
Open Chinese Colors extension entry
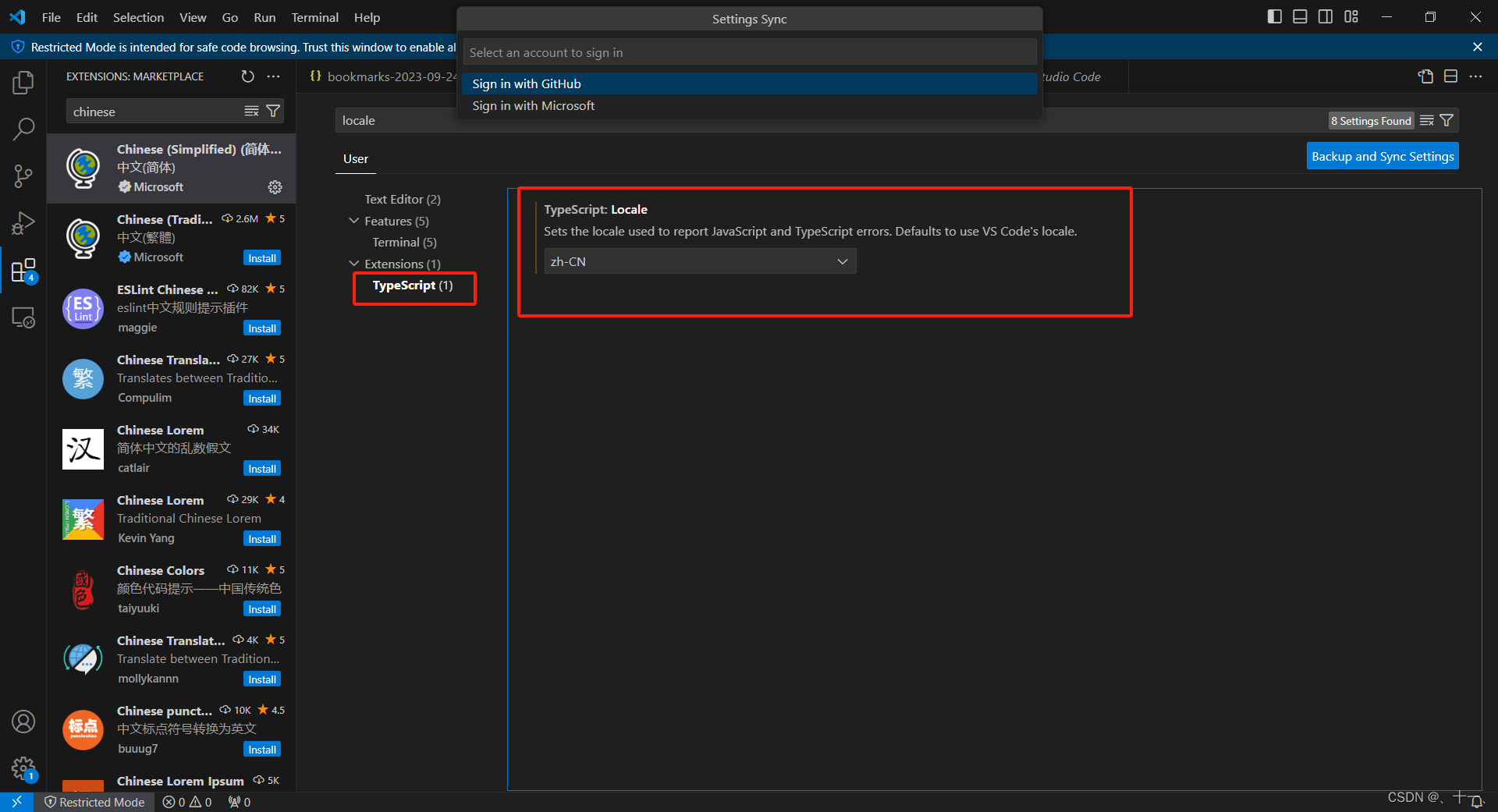[x=171, y=589]
